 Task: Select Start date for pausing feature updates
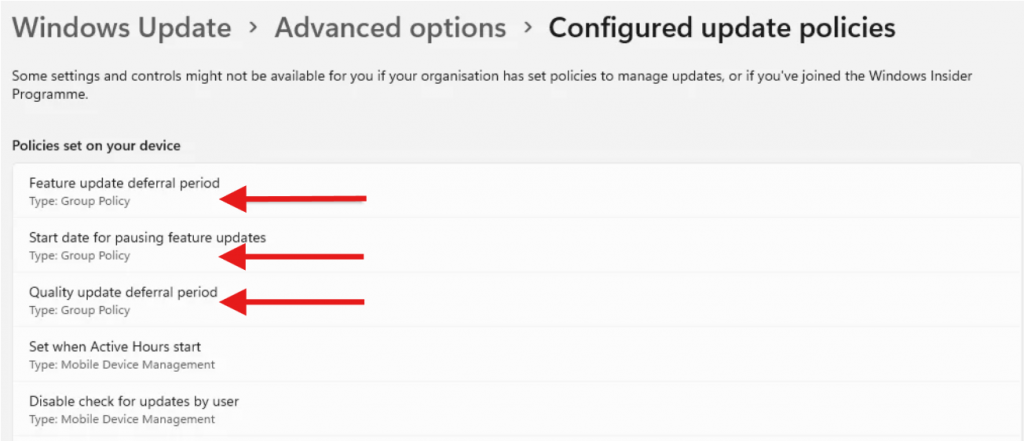click(147, 237)
